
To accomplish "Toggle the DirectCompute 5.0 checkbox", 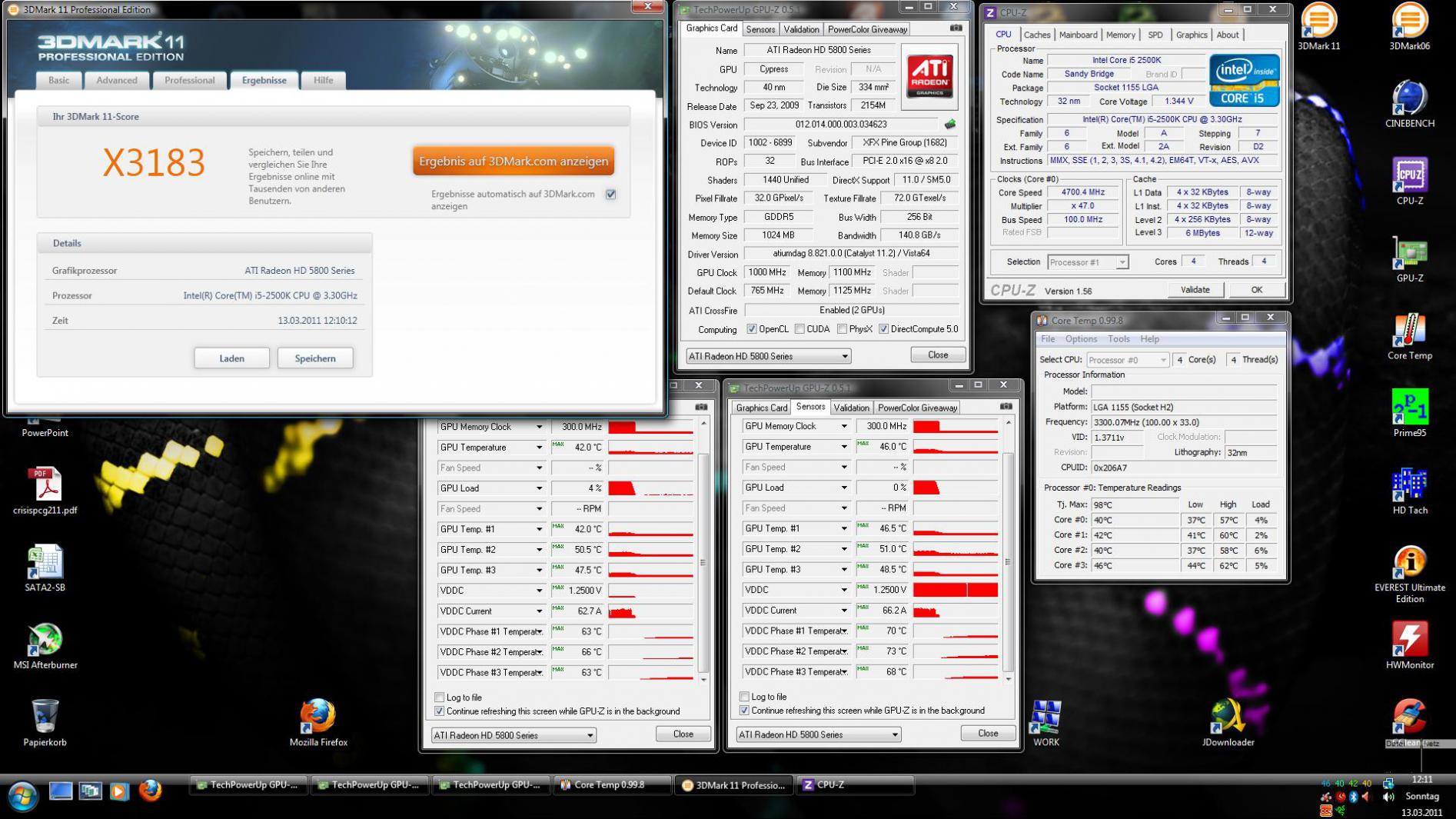I will coord(883,329).
